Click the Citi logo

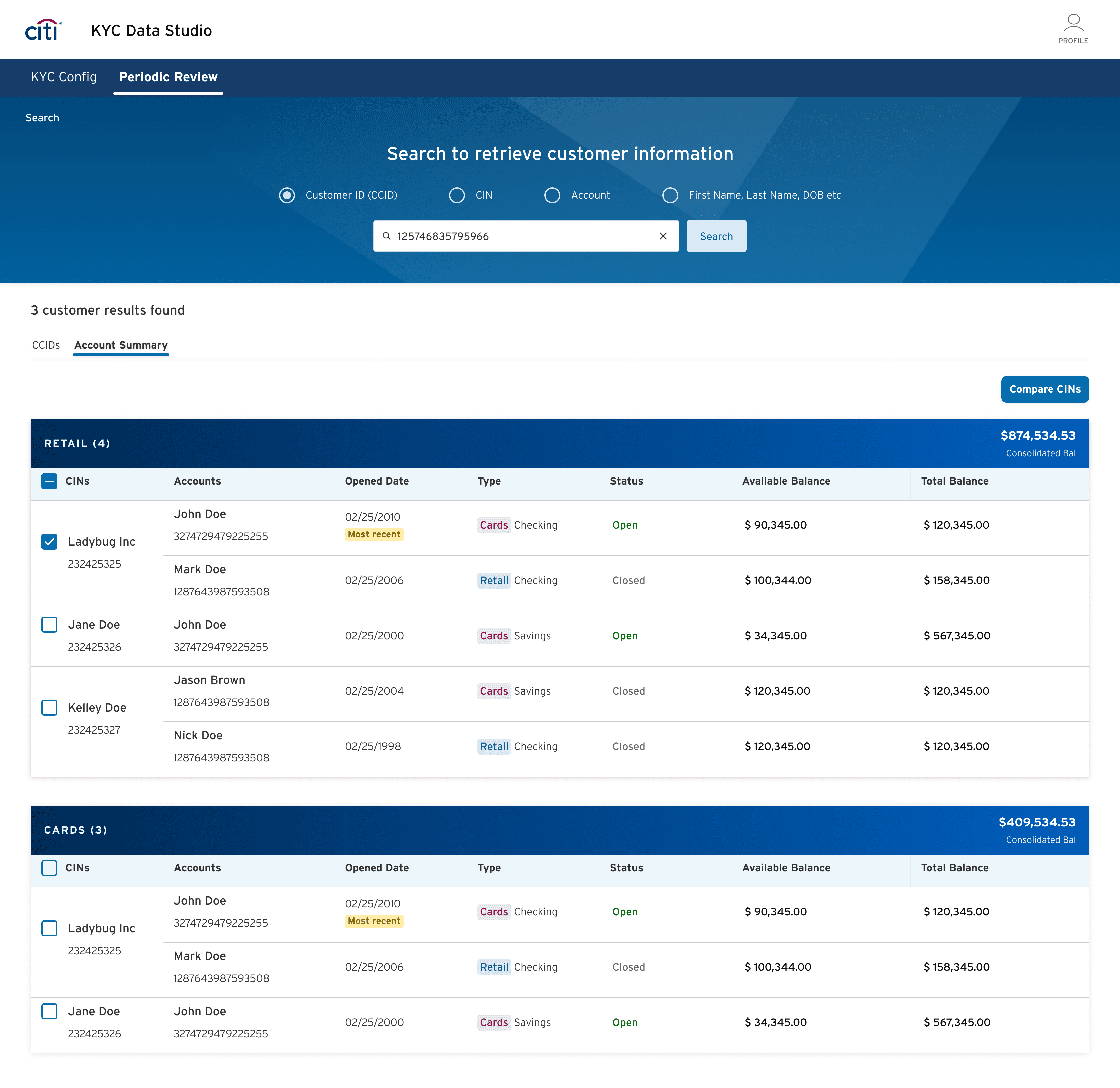(x=43, y=30)
